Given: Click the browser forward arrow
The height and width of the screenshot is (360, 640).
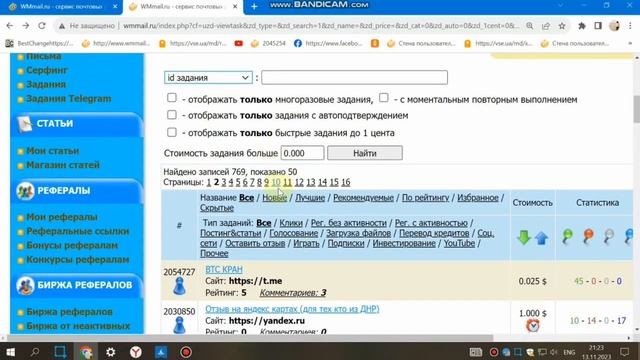Looking at the screenshot, I should [25, 26].
